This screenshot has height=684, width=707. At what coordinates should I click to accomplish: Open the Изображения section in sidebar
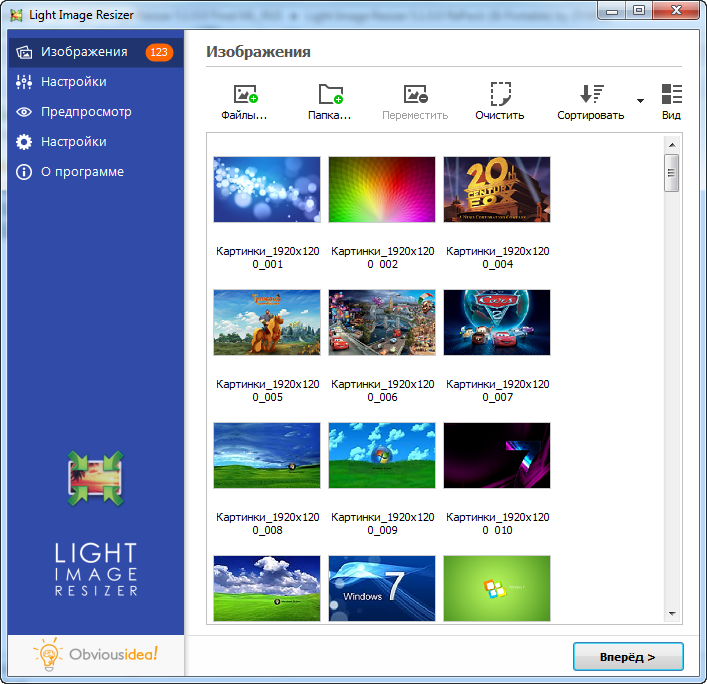tap(95, 52)
